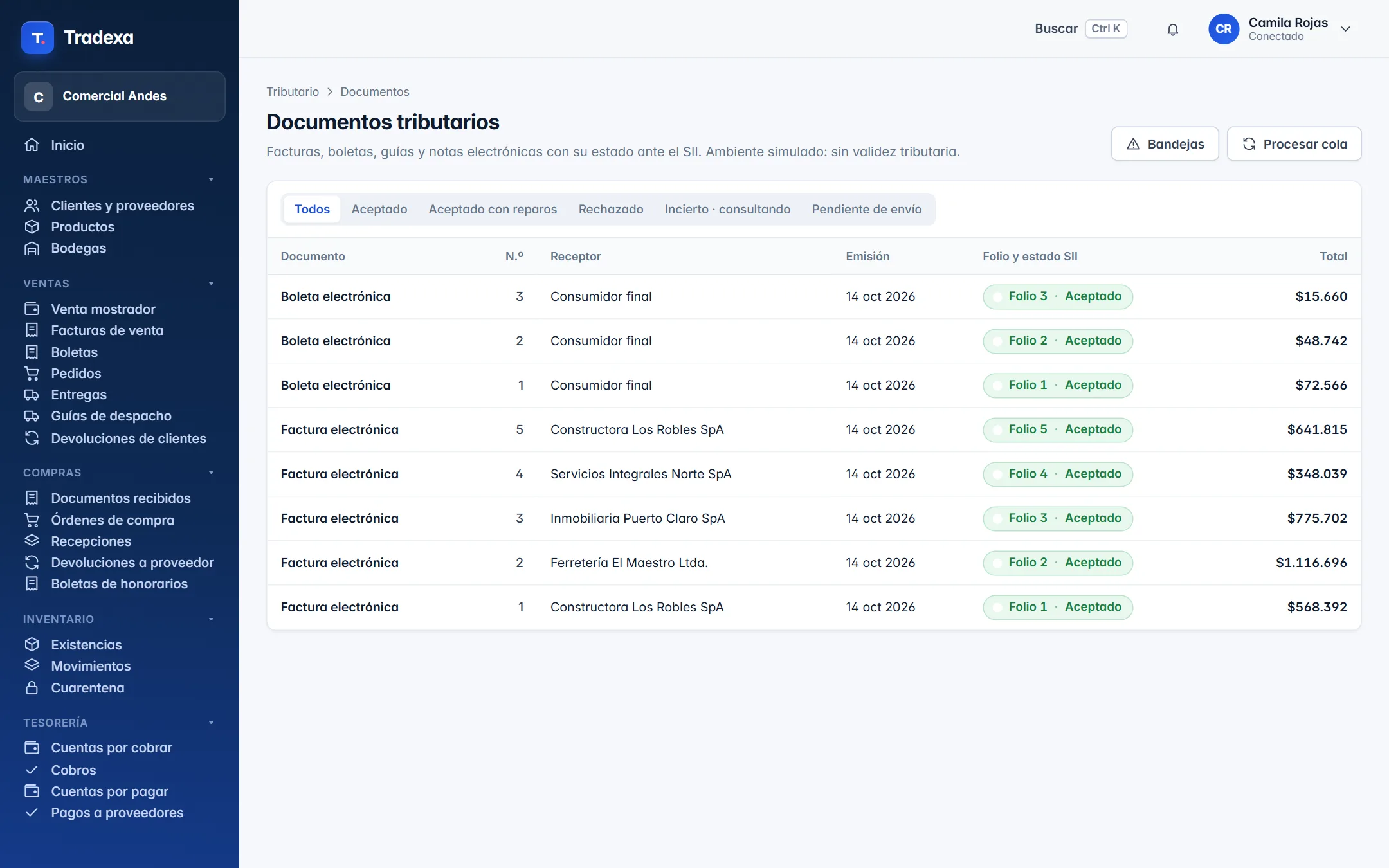Click the notifications bell icon
Image resolution: width=1389 pixels, height=868 pixels.
1172,29
